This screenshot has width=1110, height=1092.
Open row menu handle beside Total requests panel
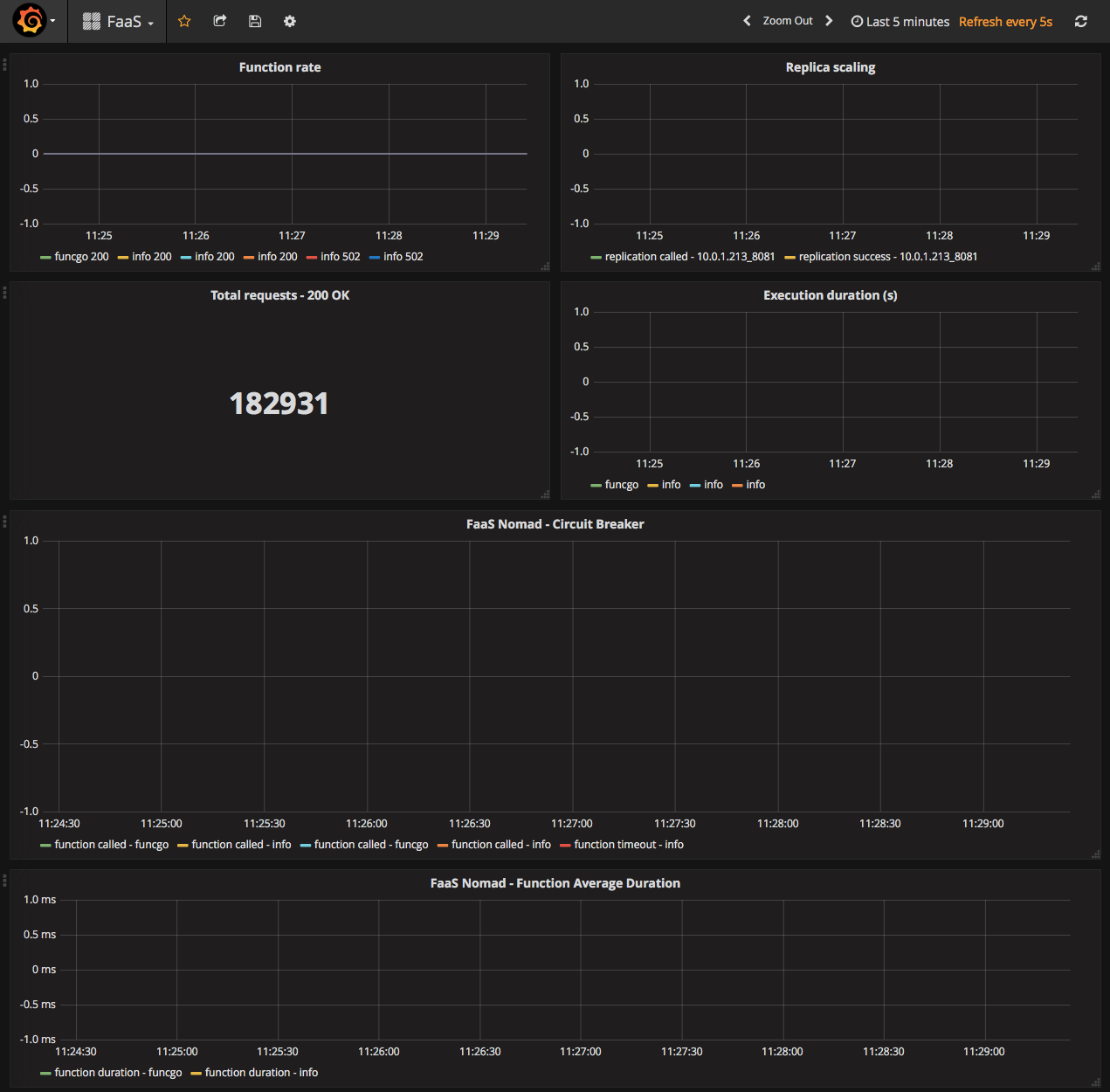pos(4,292)
